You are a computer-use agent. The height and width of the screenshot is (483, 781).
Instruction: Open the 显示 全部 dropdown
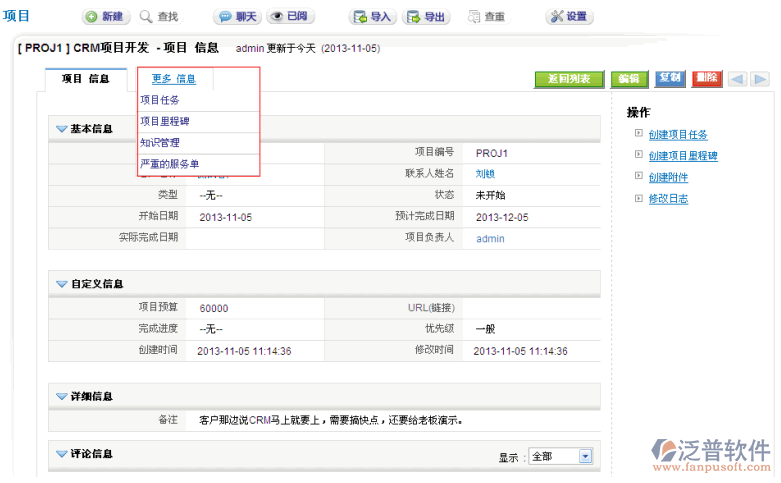click(561, 457)
